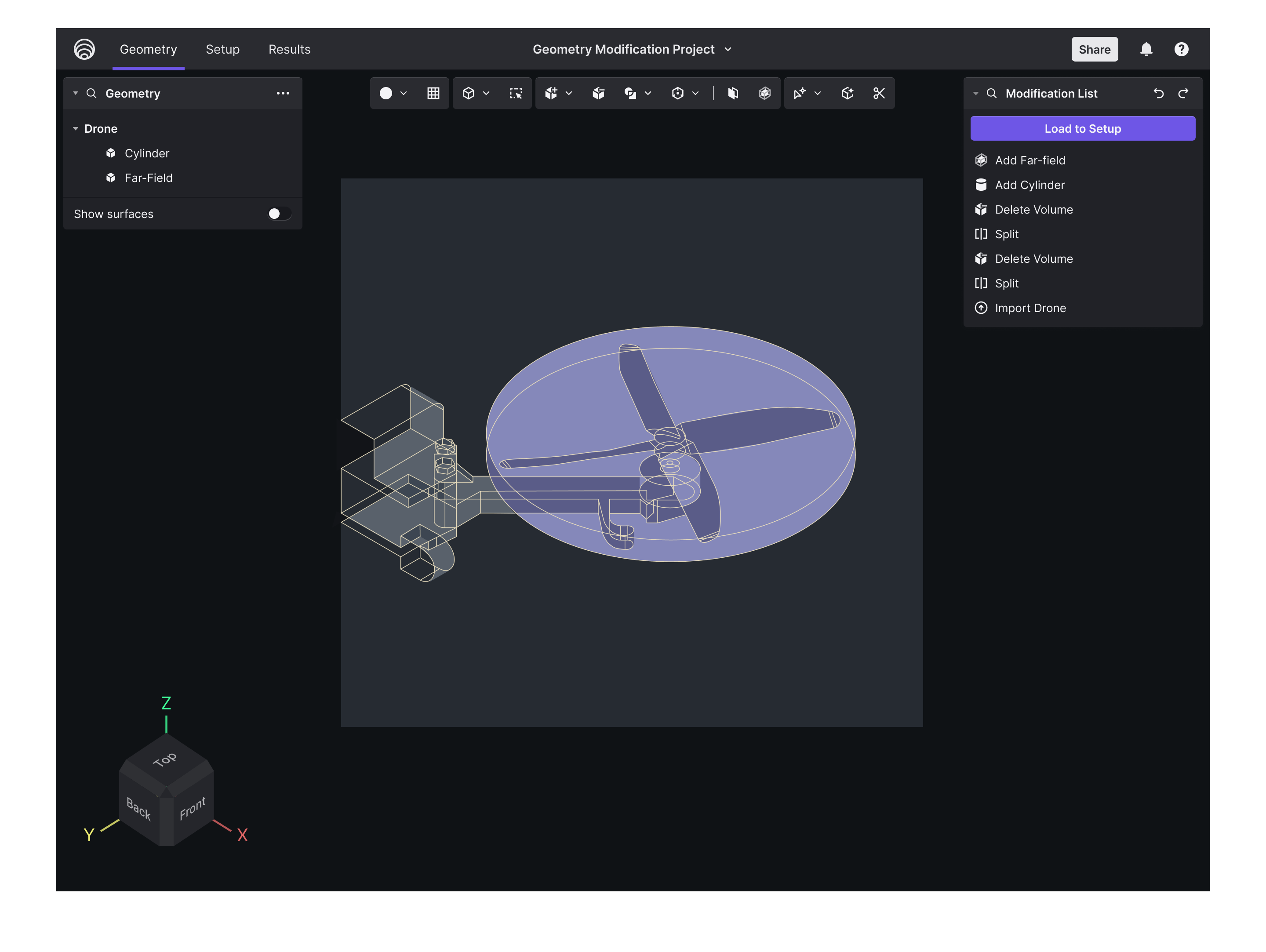Click the Drone label in tree
Screen dimensions: 1266x952
click(101, 129)
